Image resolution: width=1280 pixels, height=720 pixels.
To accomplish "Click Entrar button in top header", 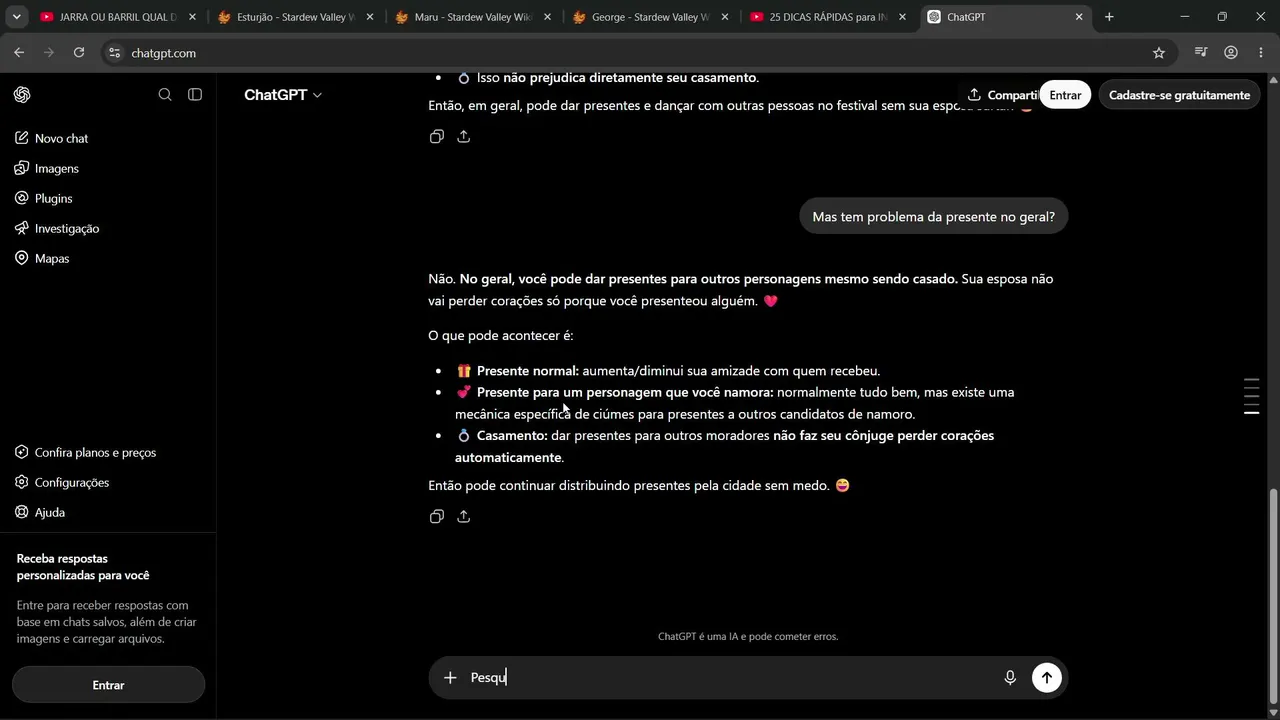I will coord(1065,95).
